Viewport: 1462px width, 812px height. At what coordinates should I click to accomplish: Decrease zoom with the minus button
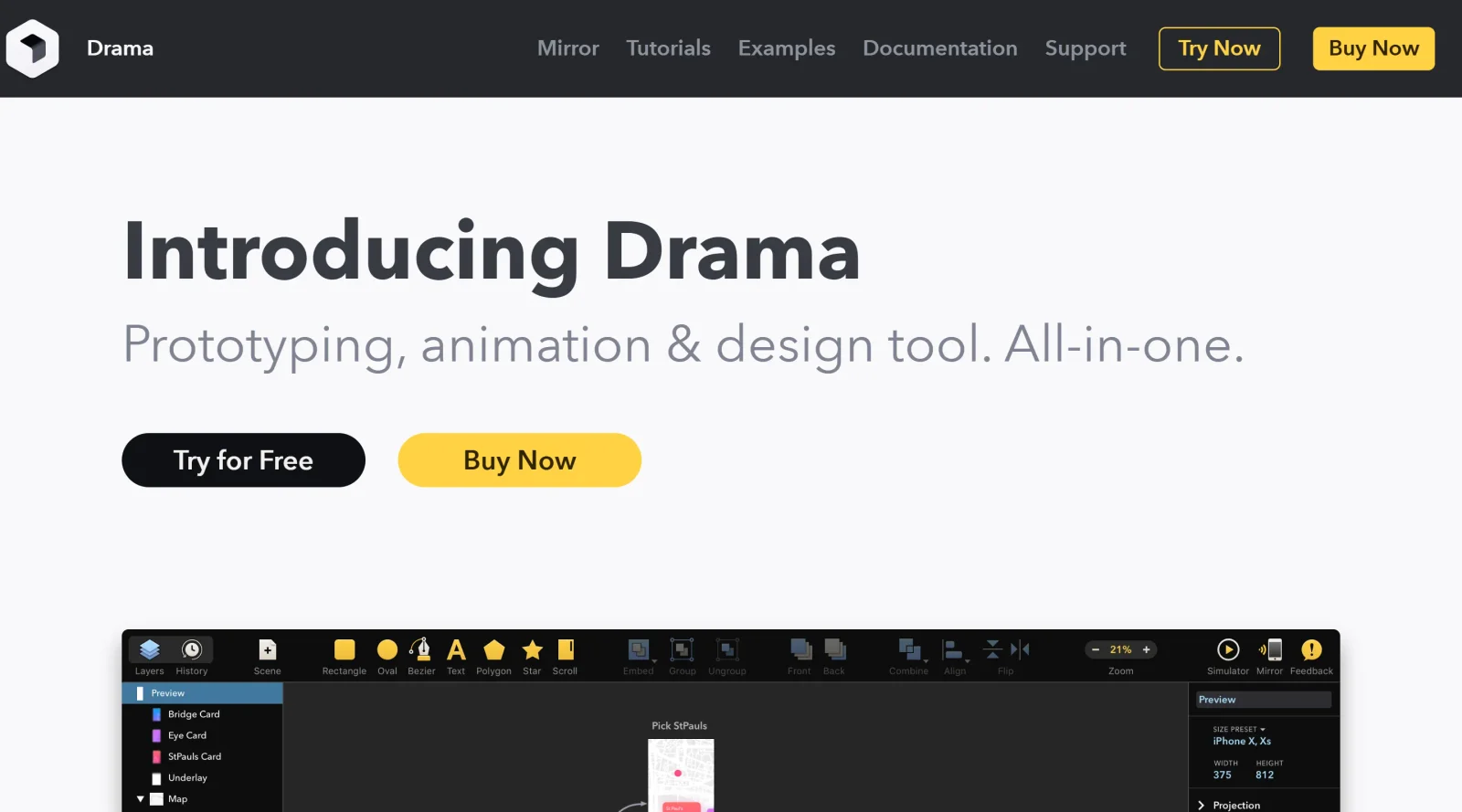click(x=1096, y=649)
